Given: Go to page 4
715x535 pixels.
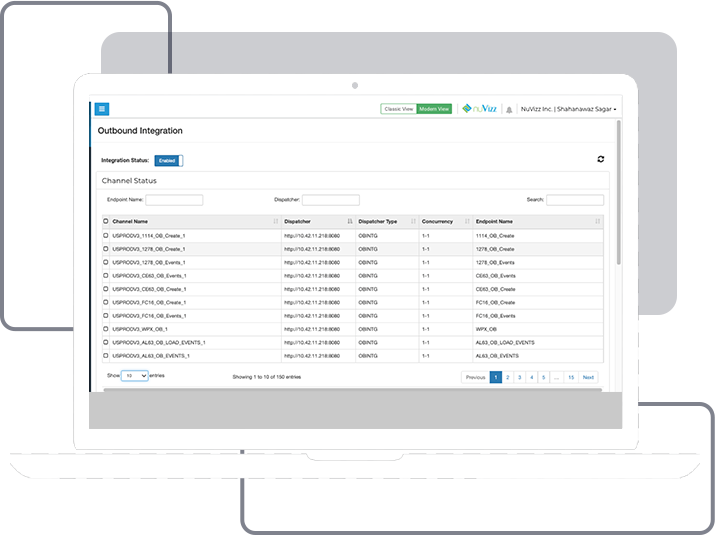Looking at the screenshot, I should [x=531, y=377].
